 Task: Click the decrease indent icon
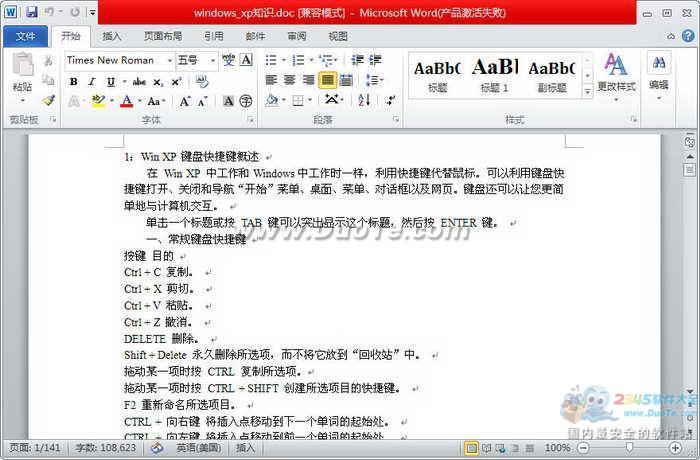coord(358,60)
